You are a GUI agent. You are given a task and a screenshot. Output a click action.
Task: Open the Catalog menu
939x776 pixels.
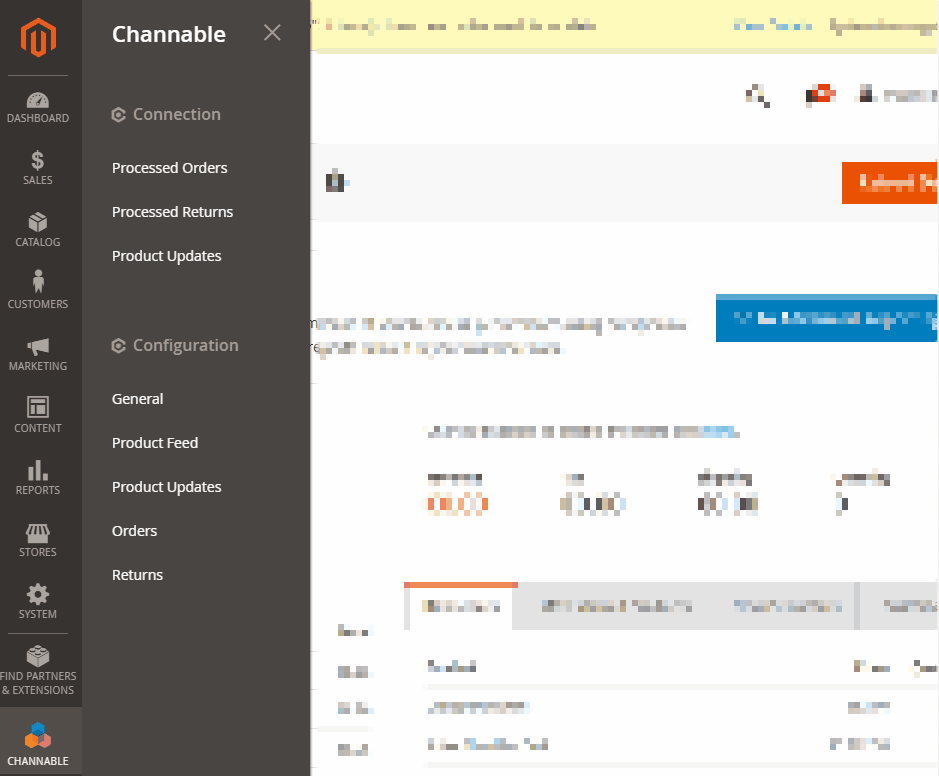pos(38,230)
